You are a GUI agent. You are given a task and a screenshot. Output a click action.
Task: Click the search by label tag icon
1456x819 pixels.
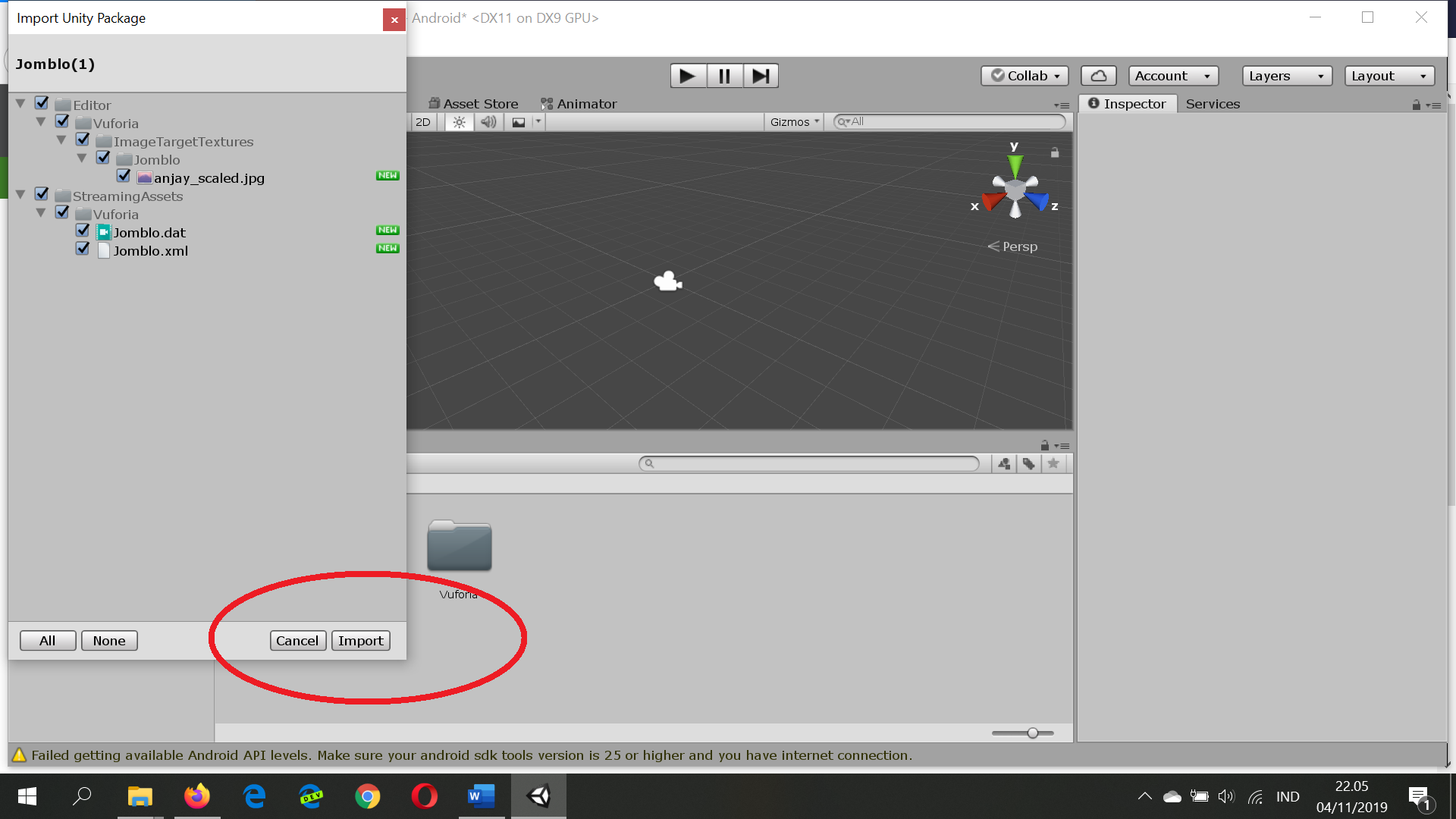pos(1028,463)
